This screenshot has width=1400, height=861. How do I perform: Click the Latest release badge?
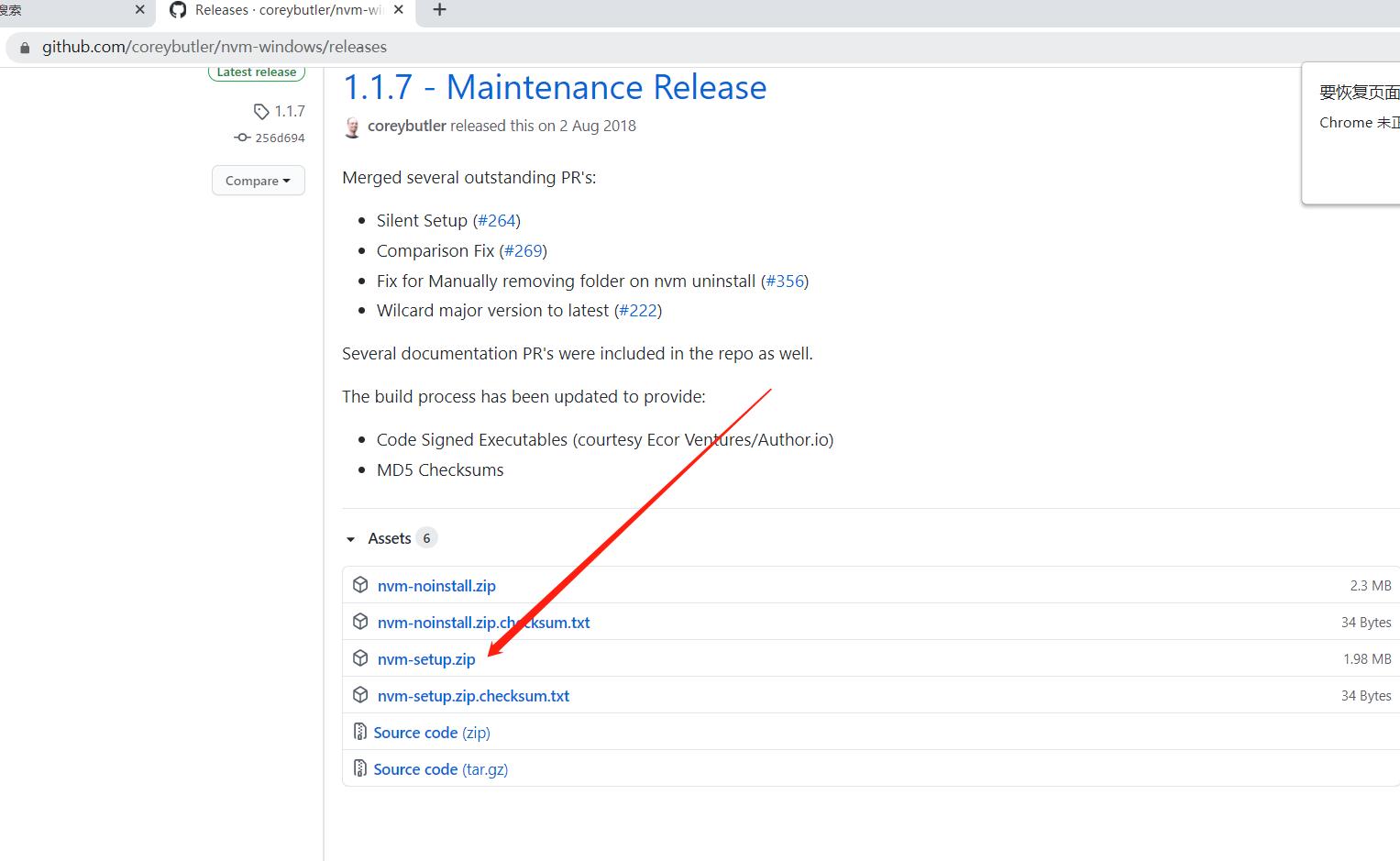click(x=257, y=72)
